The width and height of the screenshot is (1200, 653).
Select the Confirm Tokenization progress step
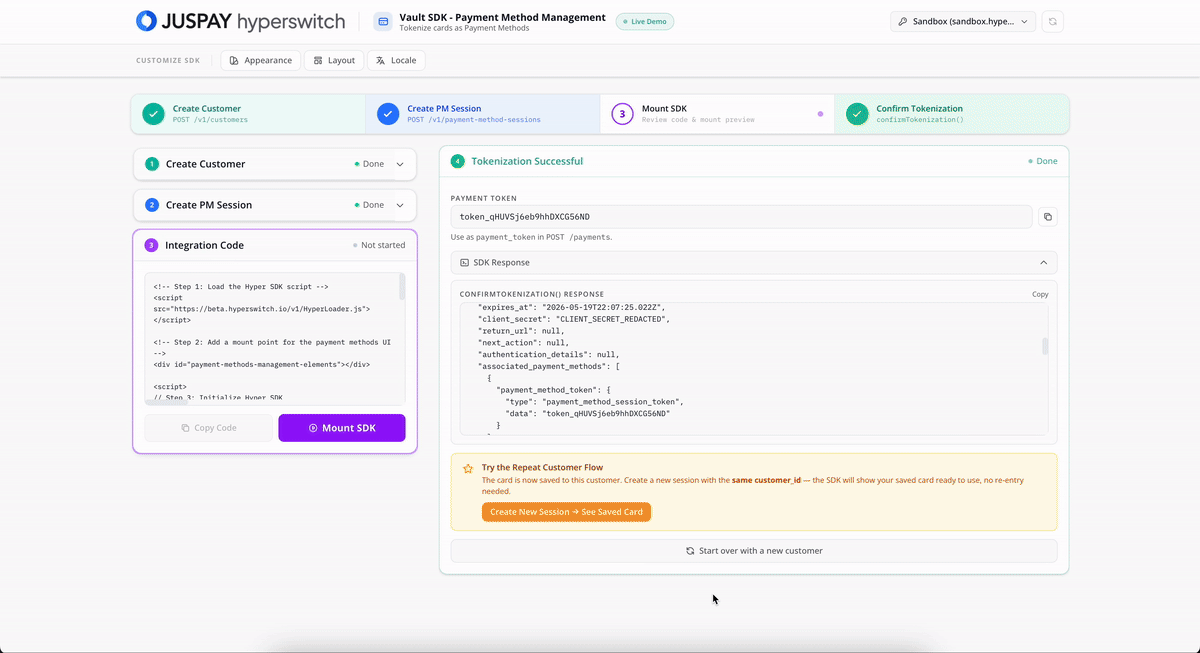click(x=951, y=114)
